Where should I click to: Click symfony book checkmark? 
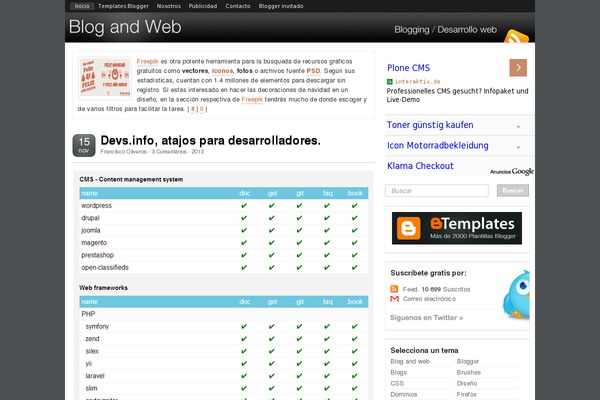355,327
